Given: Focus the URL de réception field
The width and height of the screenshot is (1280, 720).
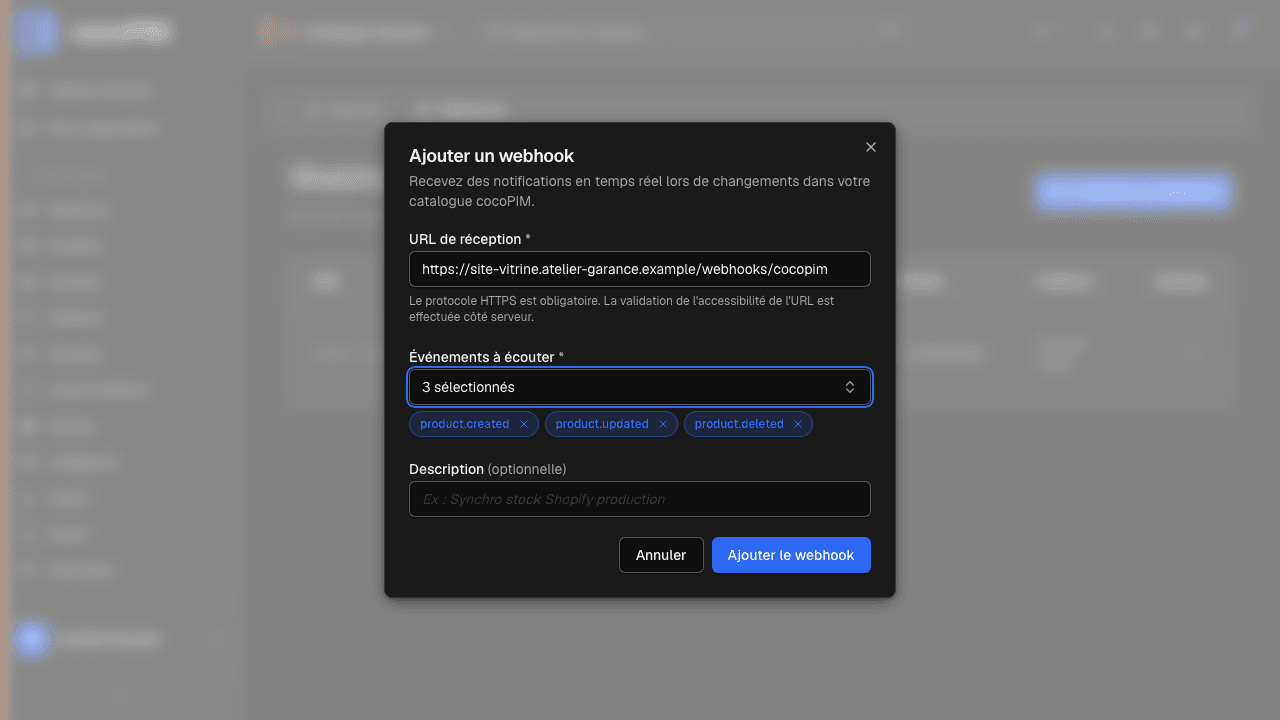Looking at the screenshot, I should pyautogui.click(x=640, y=269).
